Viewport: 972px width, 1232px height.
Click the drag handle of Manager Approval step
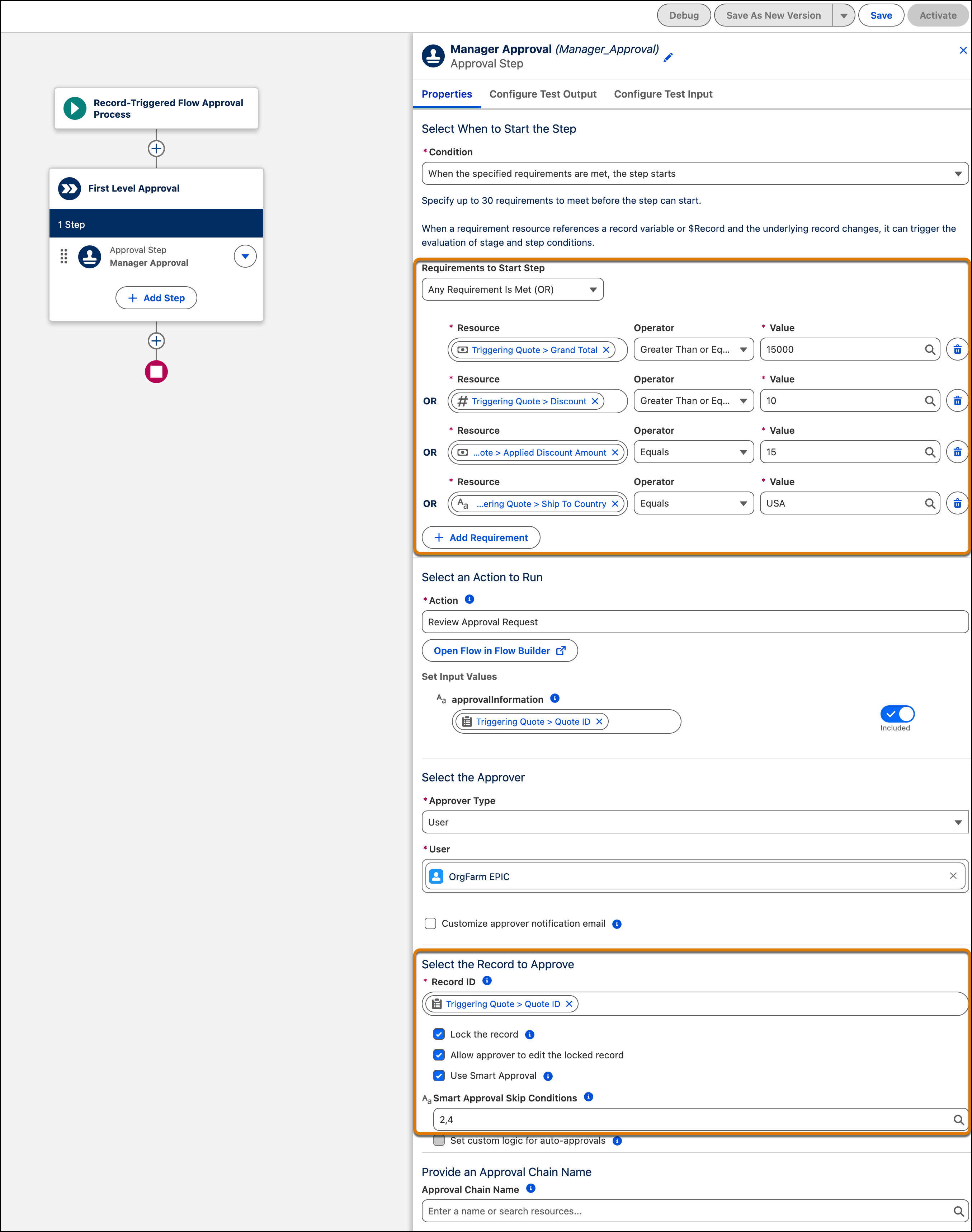pos(64,257)
